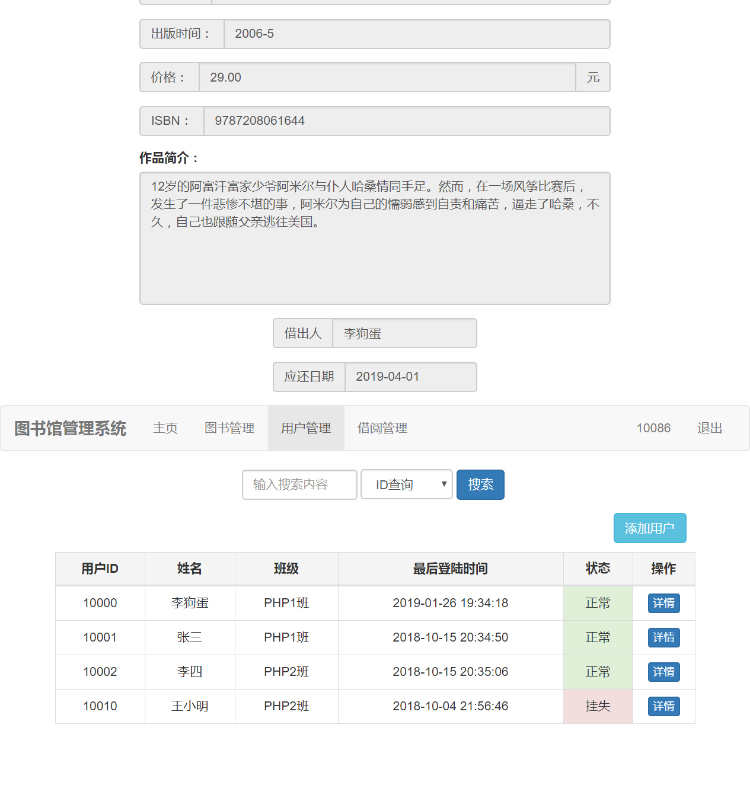Click the ISBN field 9787208061644
Screen dimensions: 750x800
[x=407, y=121]
